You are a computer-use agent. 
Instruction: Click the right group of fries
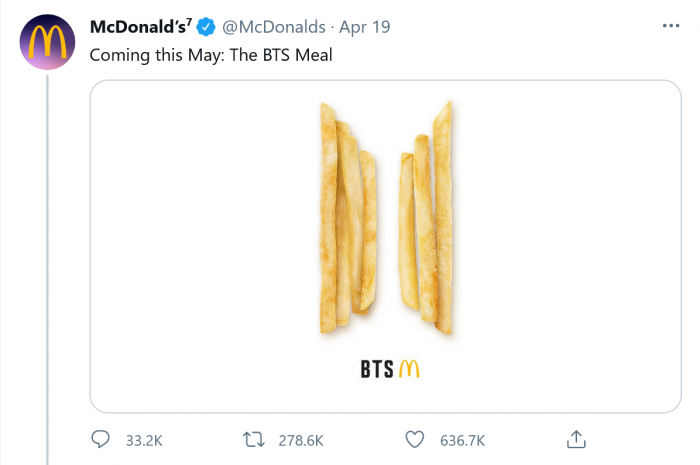tap(427, 220)
